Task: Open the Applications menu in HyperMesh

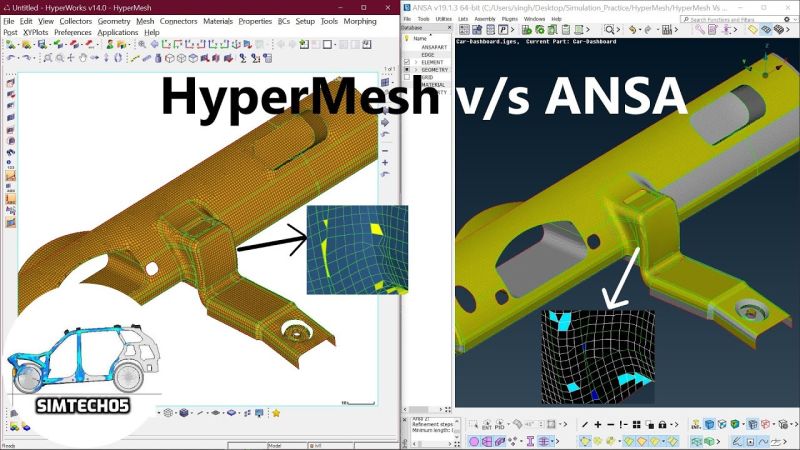Action: (118, 32)
